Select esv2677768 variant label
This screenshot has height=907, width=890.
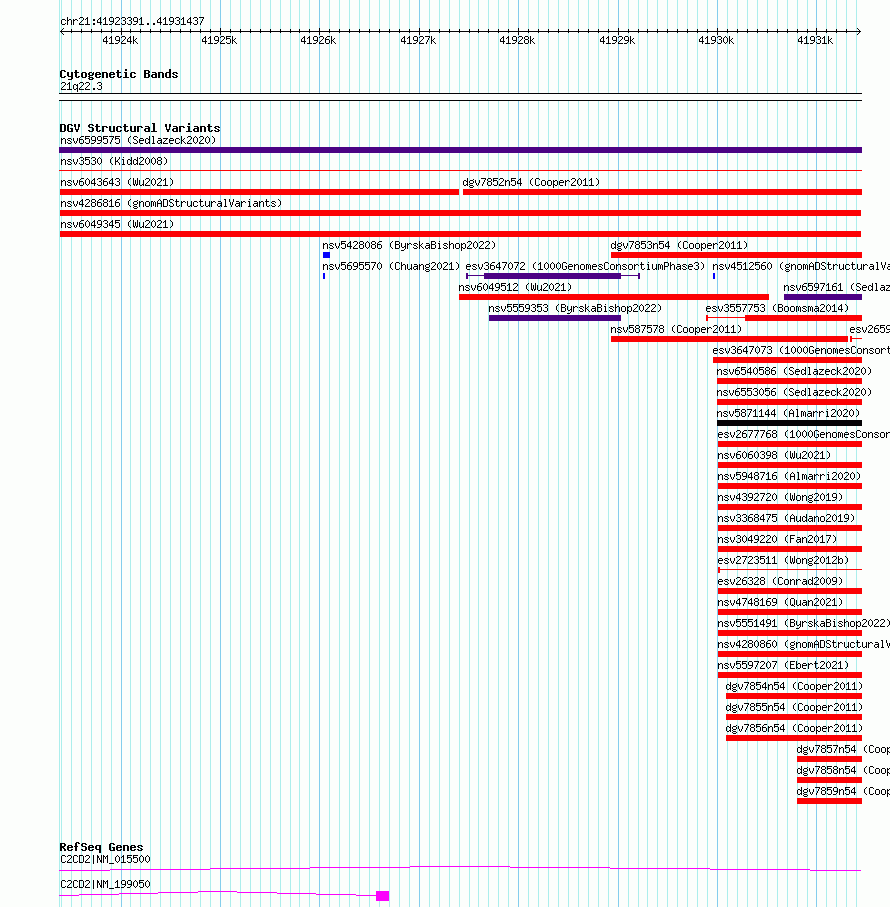pyautogui.click(x=803, y=434)
